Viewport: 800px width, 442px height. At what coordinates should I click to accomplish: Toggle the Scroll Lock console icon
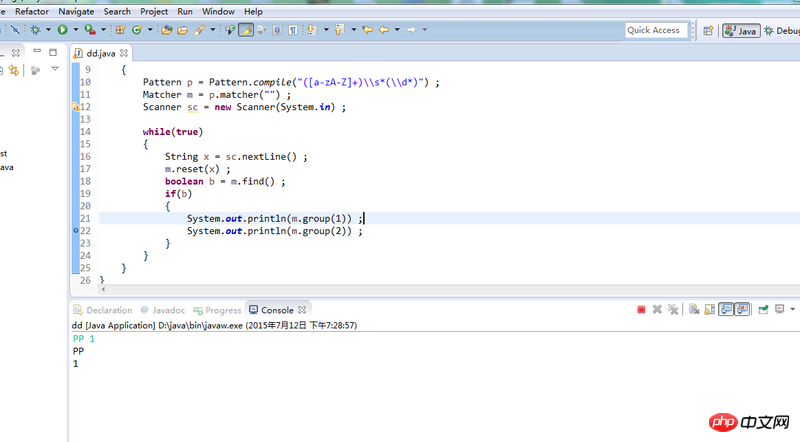[x=710, y=309]
